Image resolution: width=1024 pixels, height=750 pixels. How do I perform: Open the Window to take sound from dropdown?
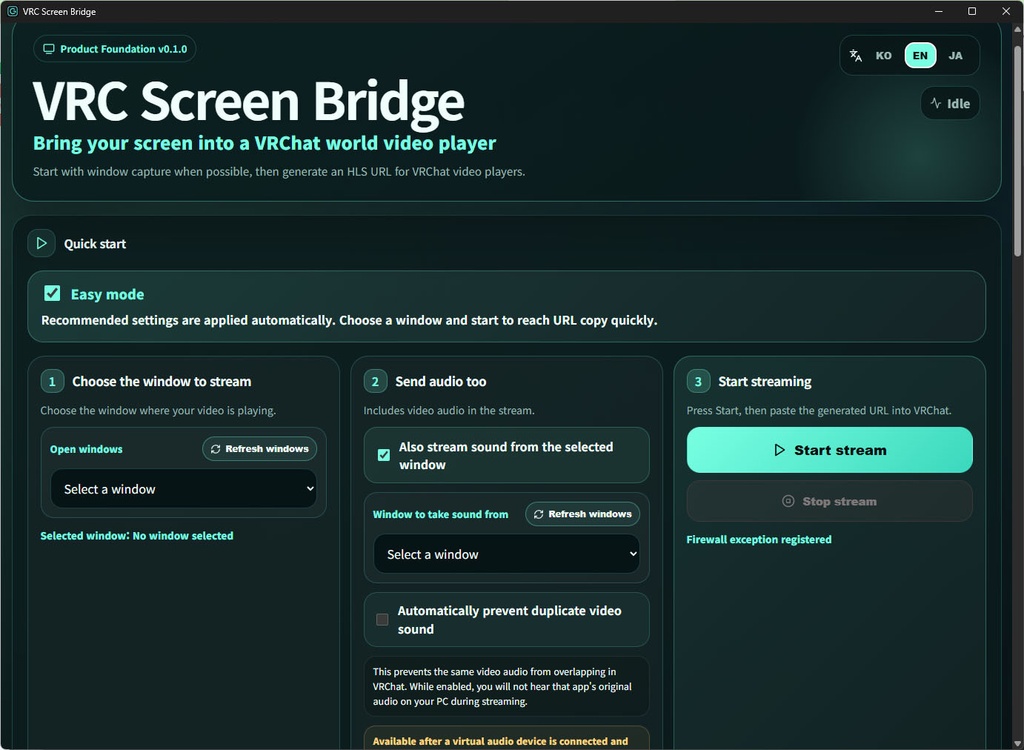pyautogui.click(x=507, y=554)
